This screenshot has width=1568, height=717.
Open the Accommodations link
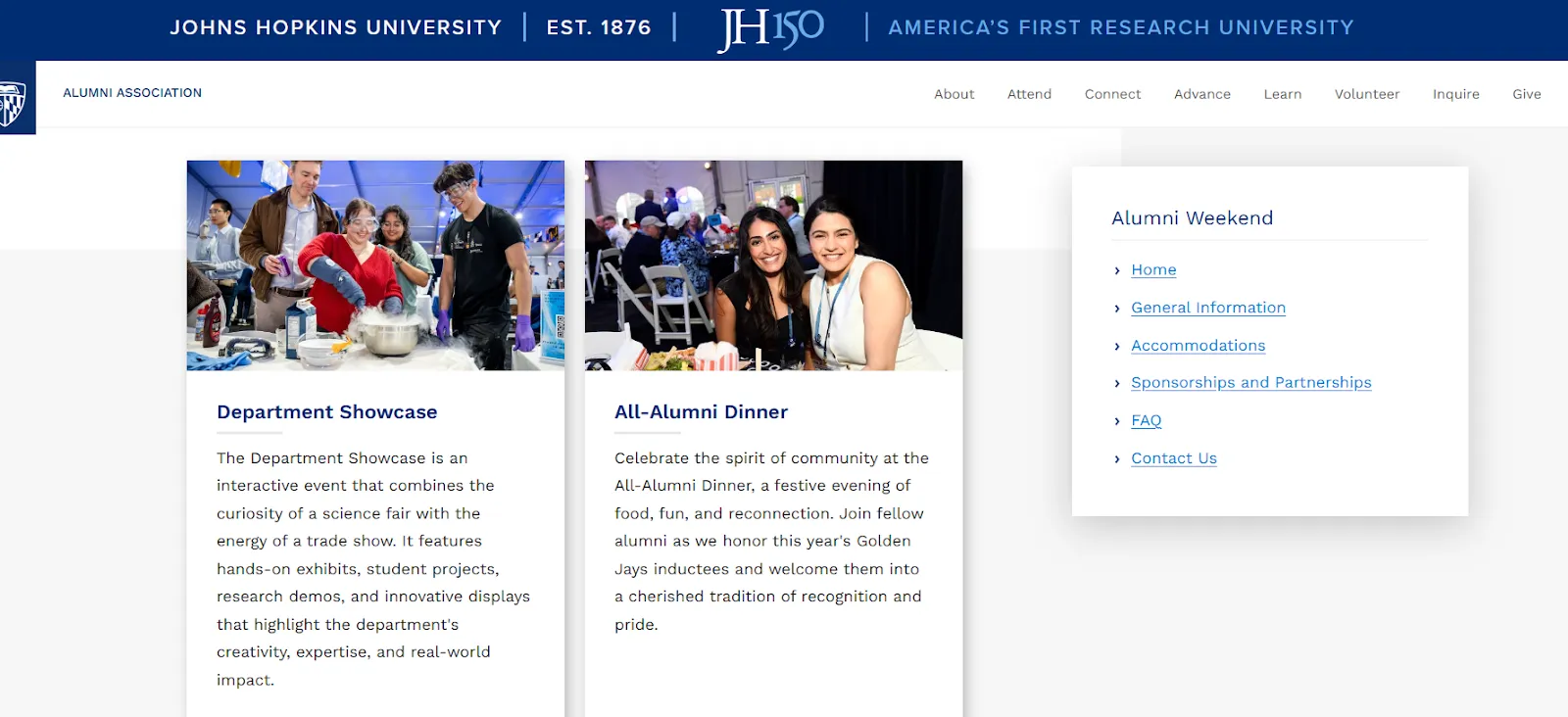pyautogui.click(x=1198, y=346)
